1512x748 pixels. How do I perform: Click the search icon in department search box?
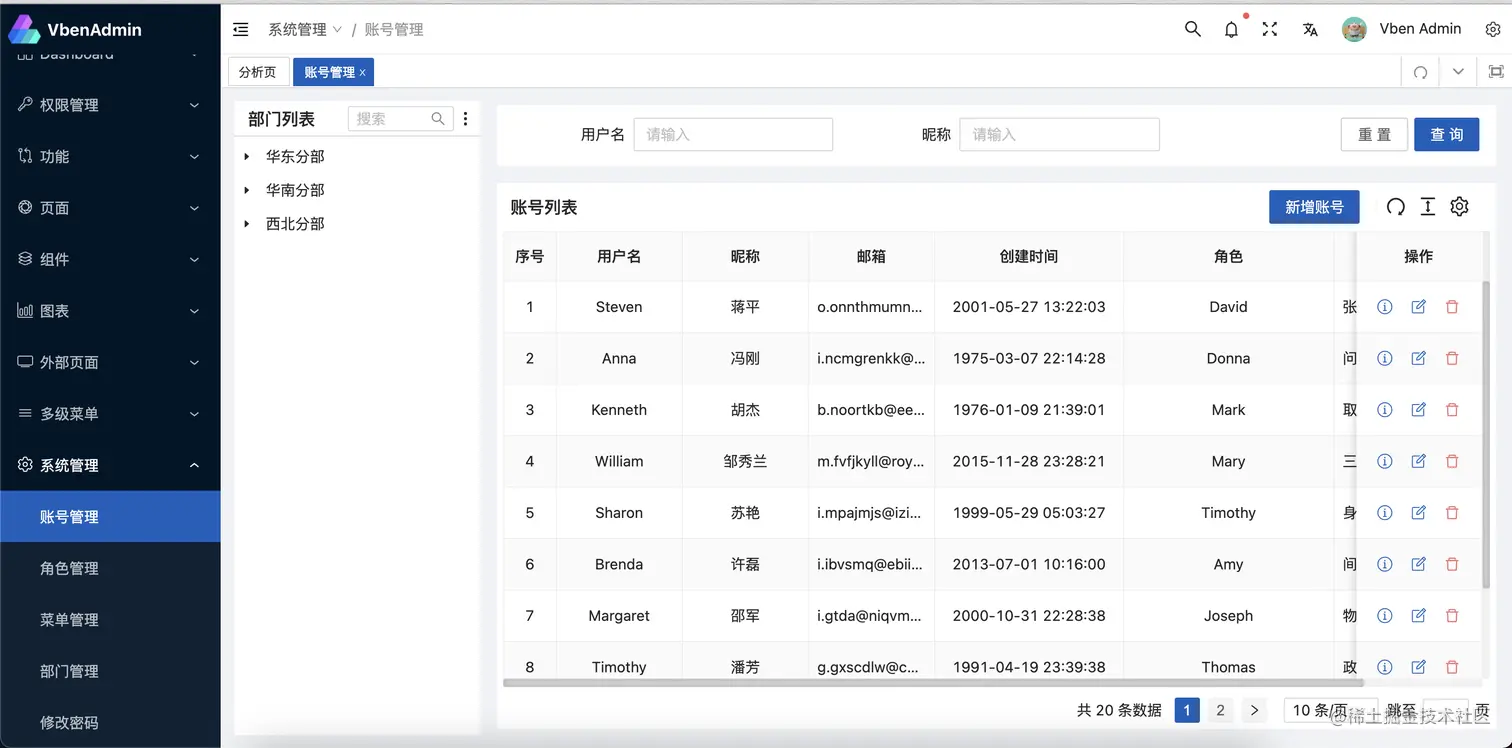click(x=438, y=119)
